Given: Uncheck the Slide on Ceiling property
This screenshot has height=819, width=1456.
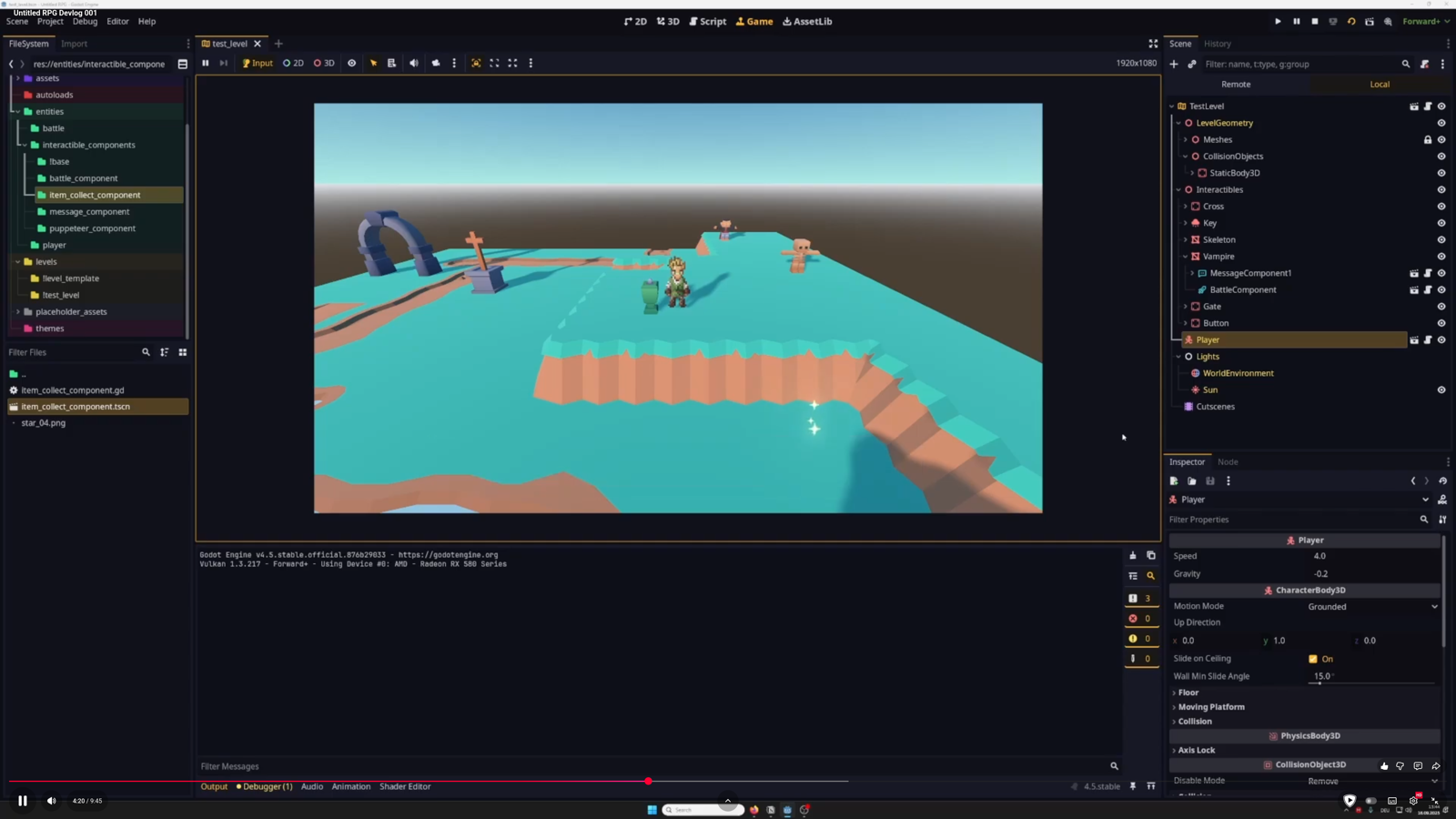Looking at the screenshot, I should [1313, 658].
